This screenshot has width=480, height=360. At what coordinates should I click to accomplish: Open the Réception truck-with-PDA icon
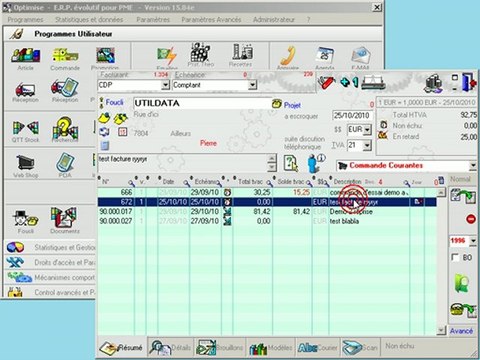tap(65, 87)
